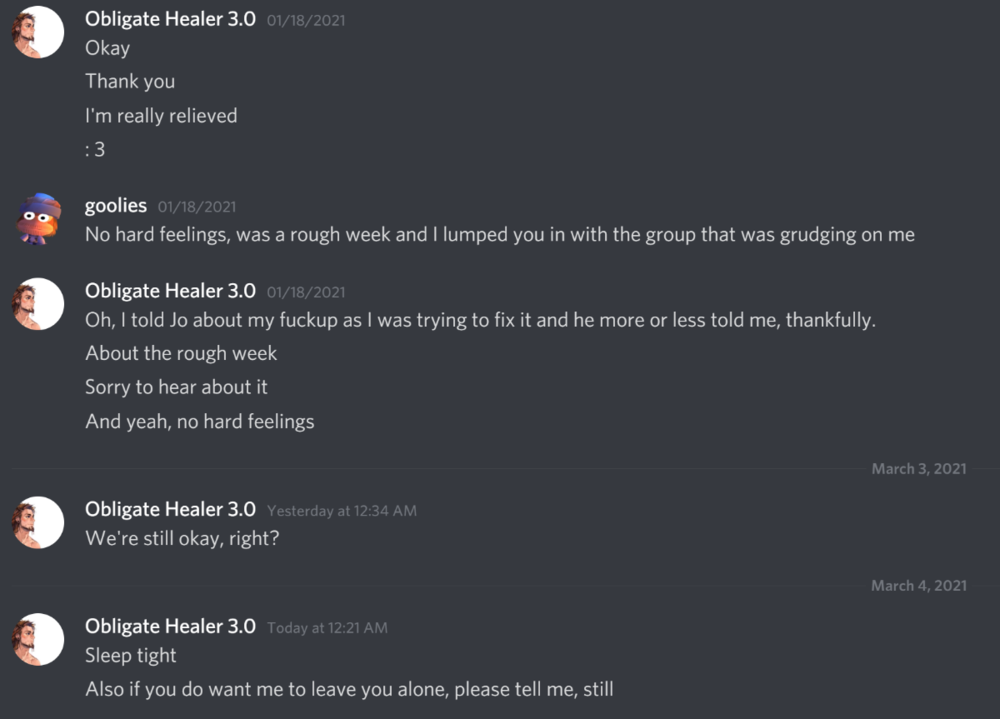The width and height of the screenshot is (1000, 719).
Task: Click the avatar by the fuckup explanation message
Action: pos(37,304)
